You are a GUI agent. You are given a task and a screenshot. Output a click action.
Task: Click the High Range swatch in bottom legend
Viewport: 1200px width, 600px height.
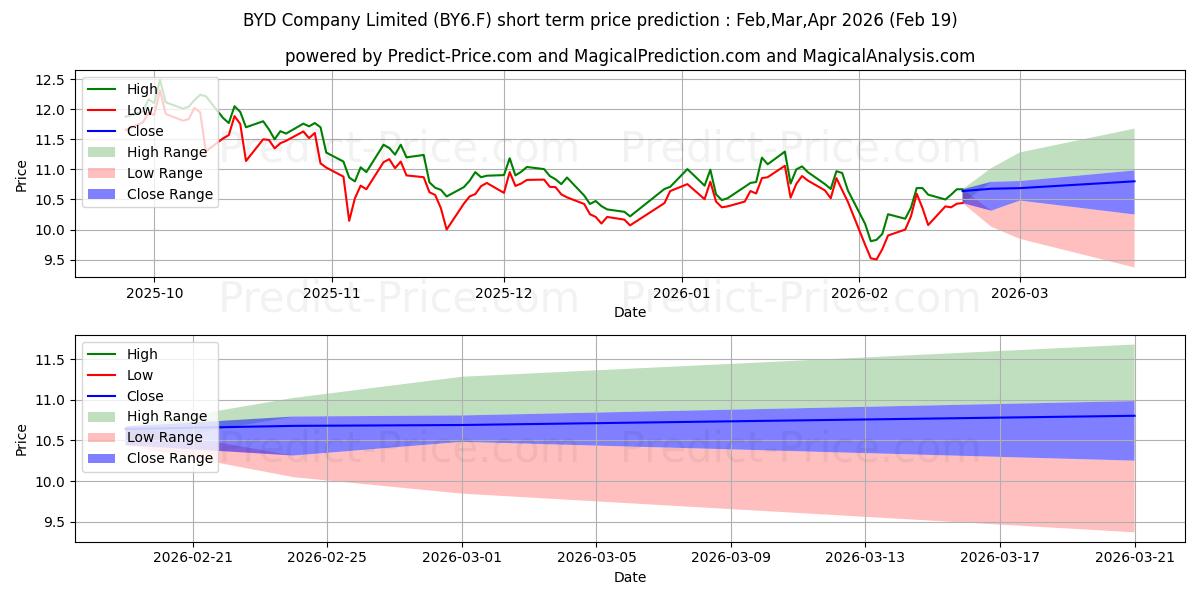(x=104, y=416)
